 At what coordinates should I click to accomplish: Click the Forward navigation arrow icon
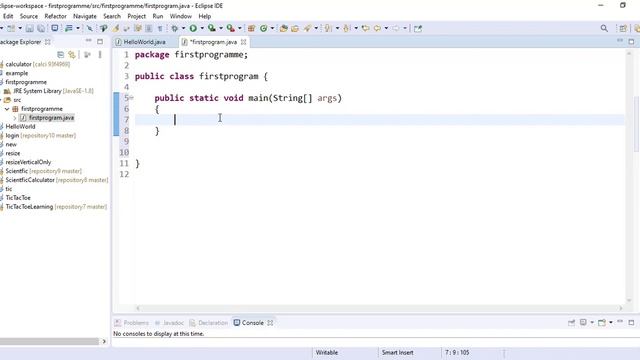click(x=396, y=28)
